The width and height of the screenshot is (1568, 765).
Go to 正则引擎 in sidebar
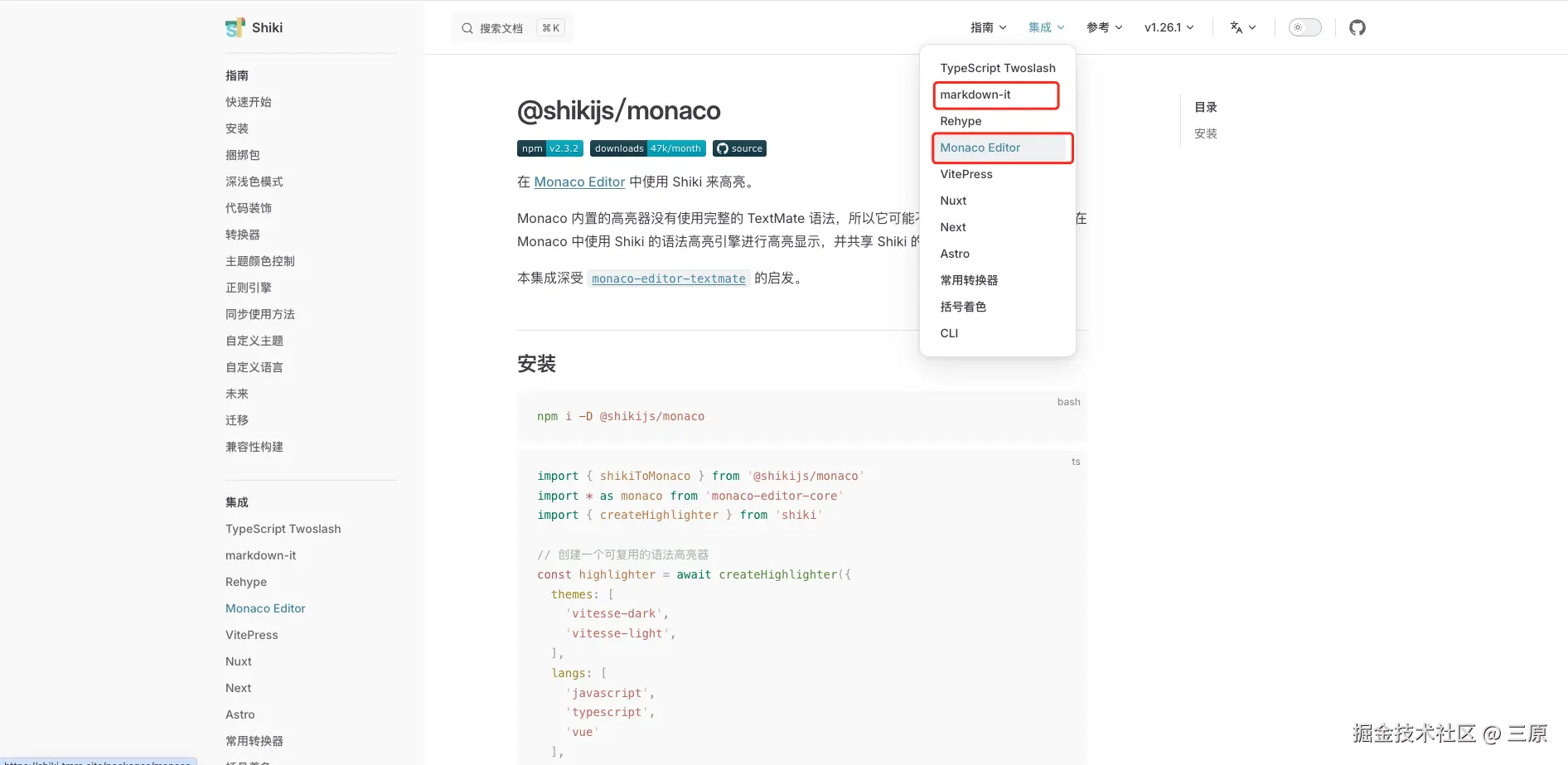click(x=249, y=288)
